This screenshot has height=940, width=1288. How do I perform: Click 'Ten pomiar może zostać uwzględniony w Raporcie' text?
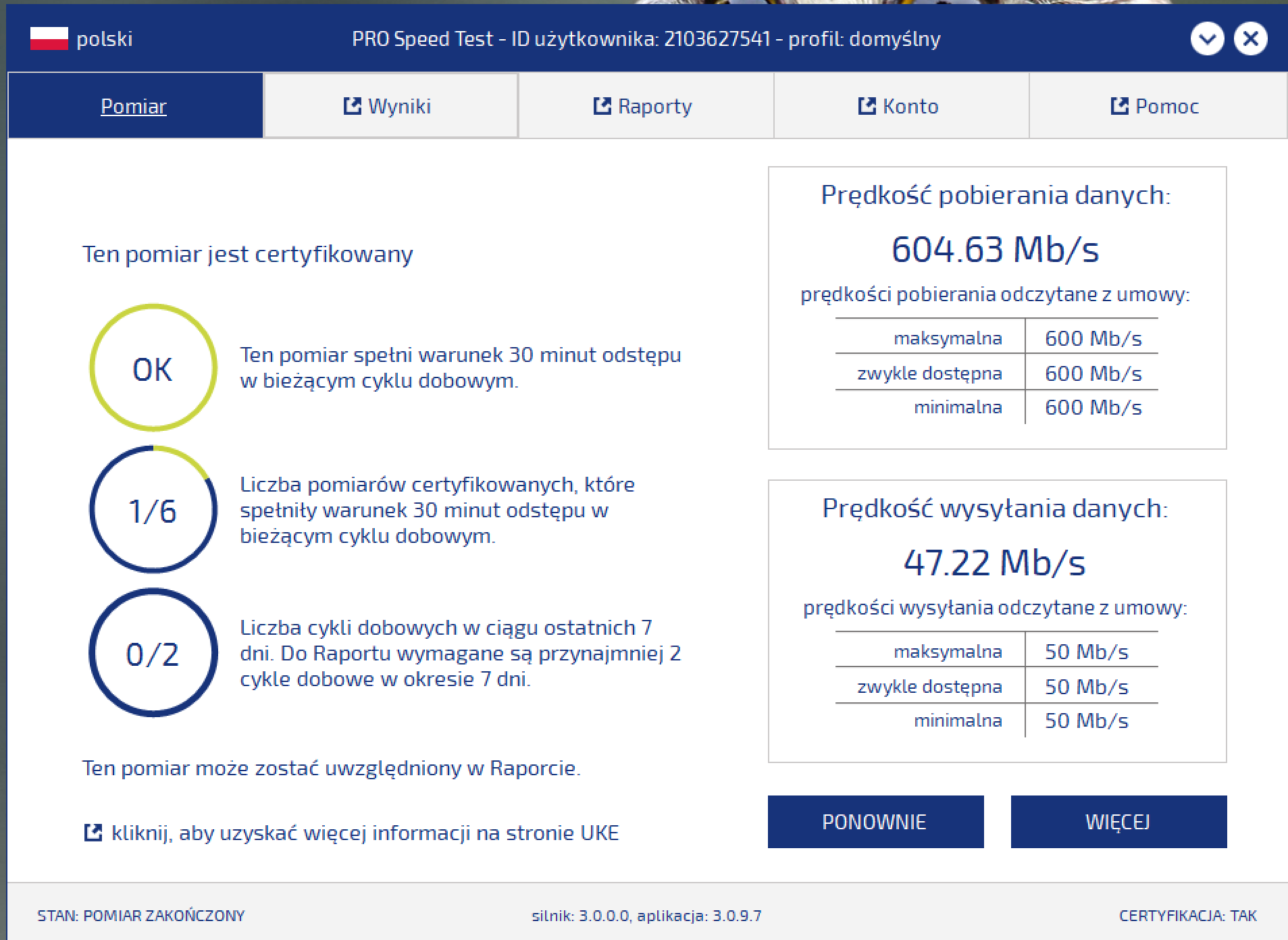[332, 768]
